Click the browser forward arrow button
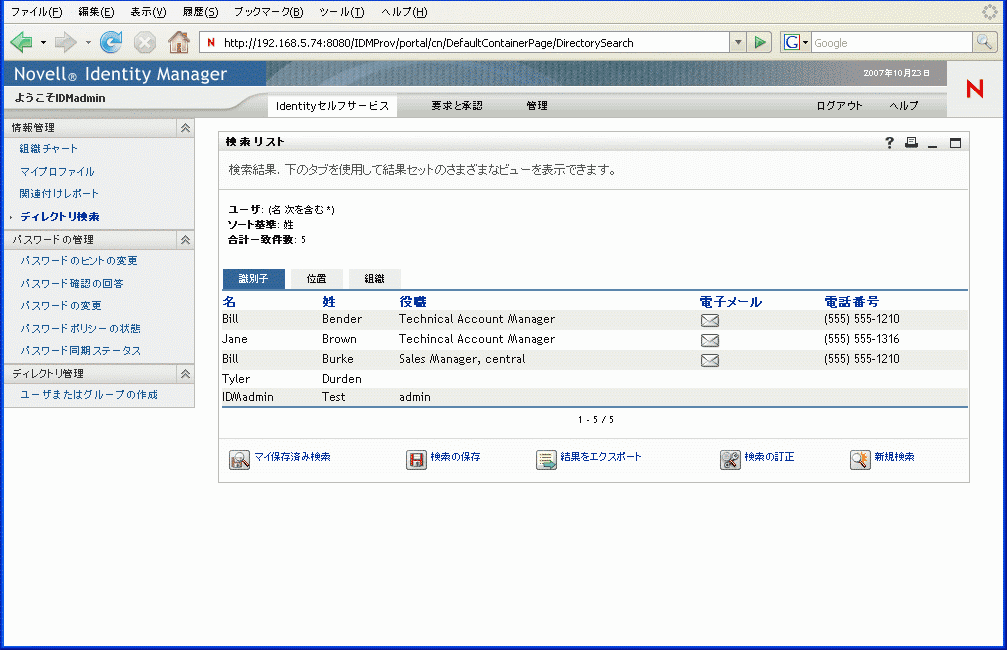Viewport: 1007px width, 650px height. tap(65, 43)
